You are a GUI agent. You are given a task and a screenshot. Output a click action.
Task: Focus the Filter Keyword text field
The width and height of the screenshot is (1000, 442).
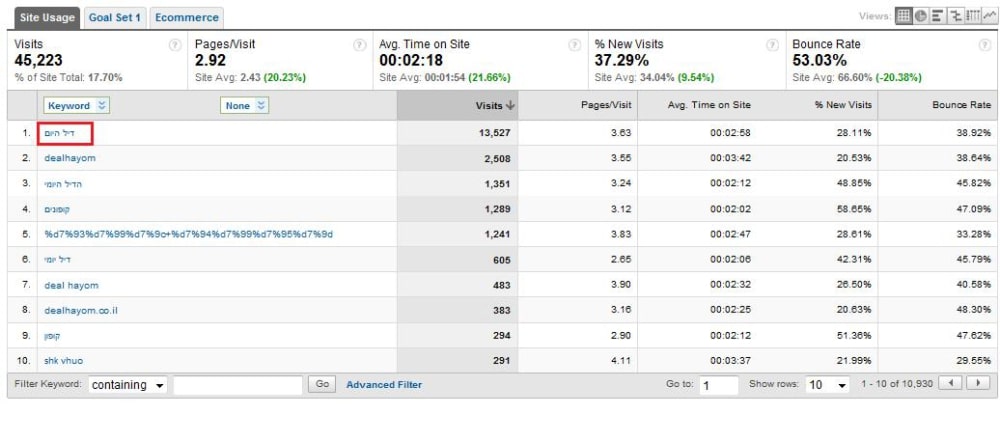point(238,385)
